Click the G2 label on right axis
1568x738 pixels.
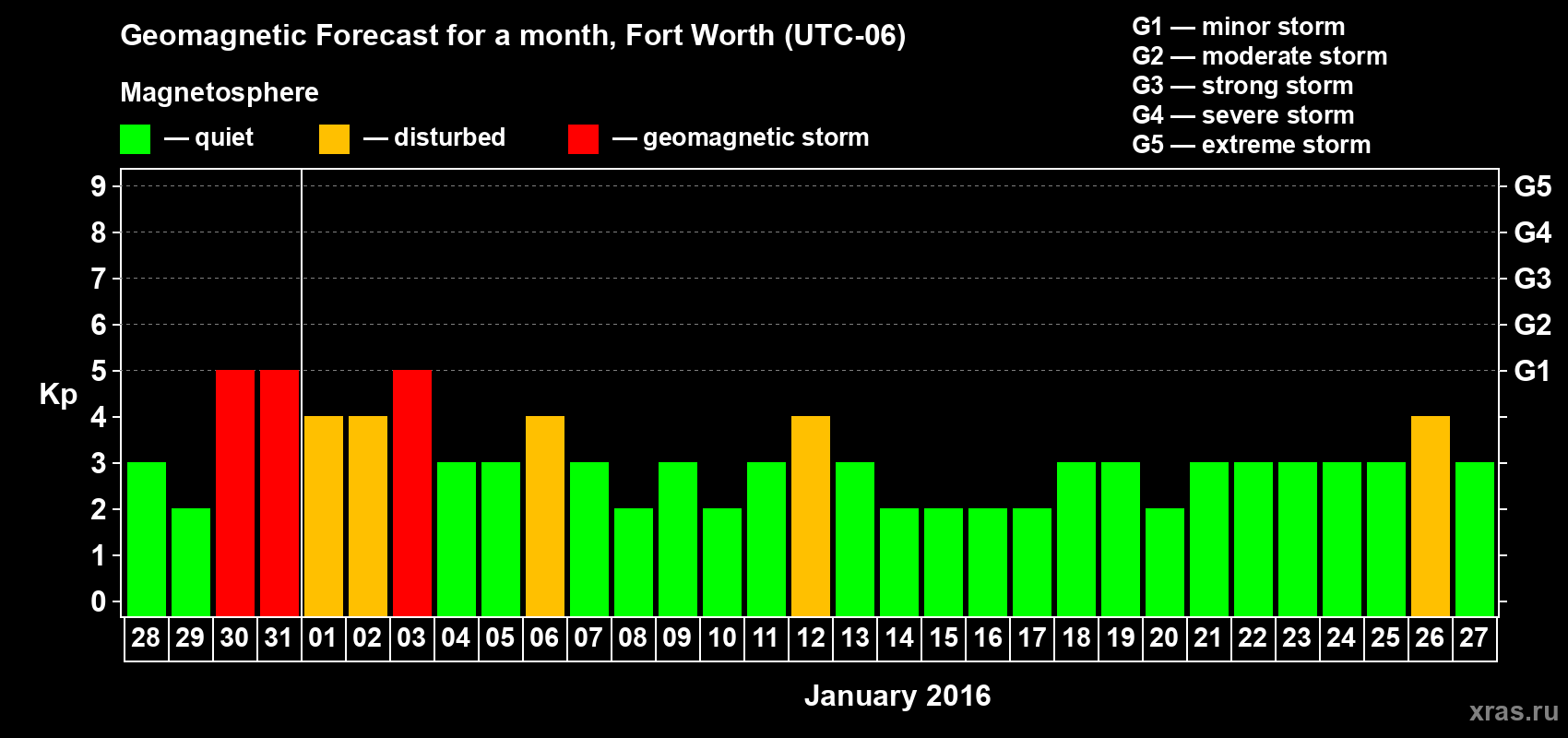(1533, 325)
